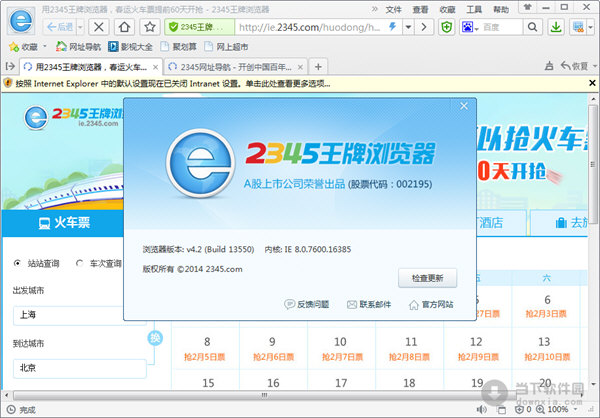The image size is (600, 418).
Task: Open the 影视大全 bookmark
Action: 130,47
